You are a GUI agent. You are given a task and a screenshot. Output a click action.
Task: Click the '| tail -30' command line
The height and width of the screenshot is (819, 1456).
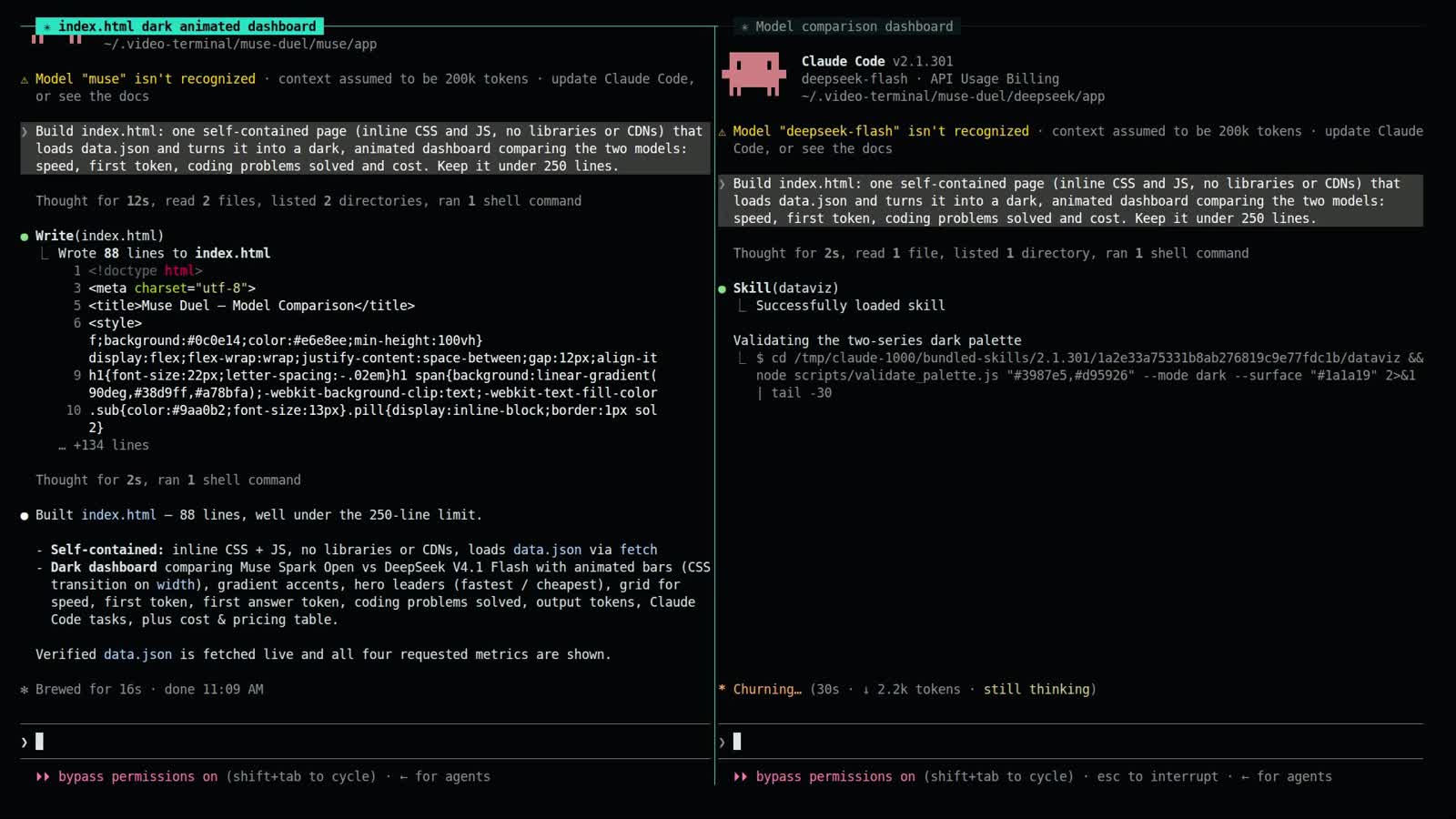(794, 393)
